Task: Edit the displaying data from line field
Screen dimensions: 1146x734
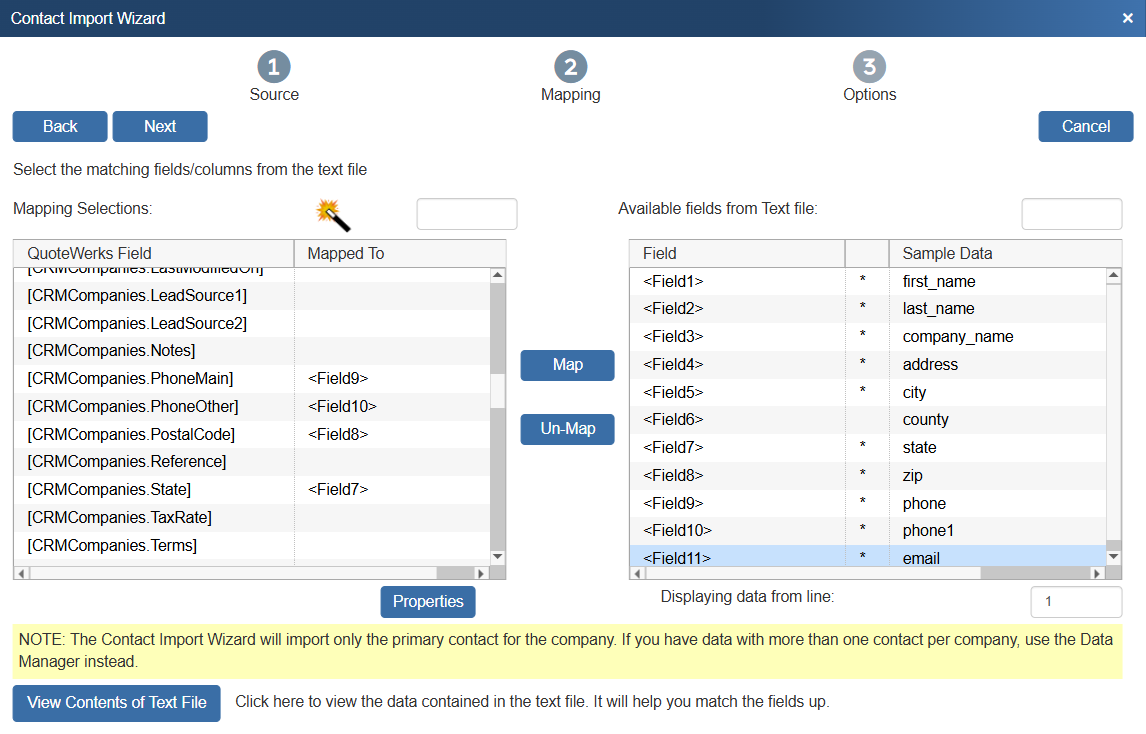Action: click(x=1075, y=602)
